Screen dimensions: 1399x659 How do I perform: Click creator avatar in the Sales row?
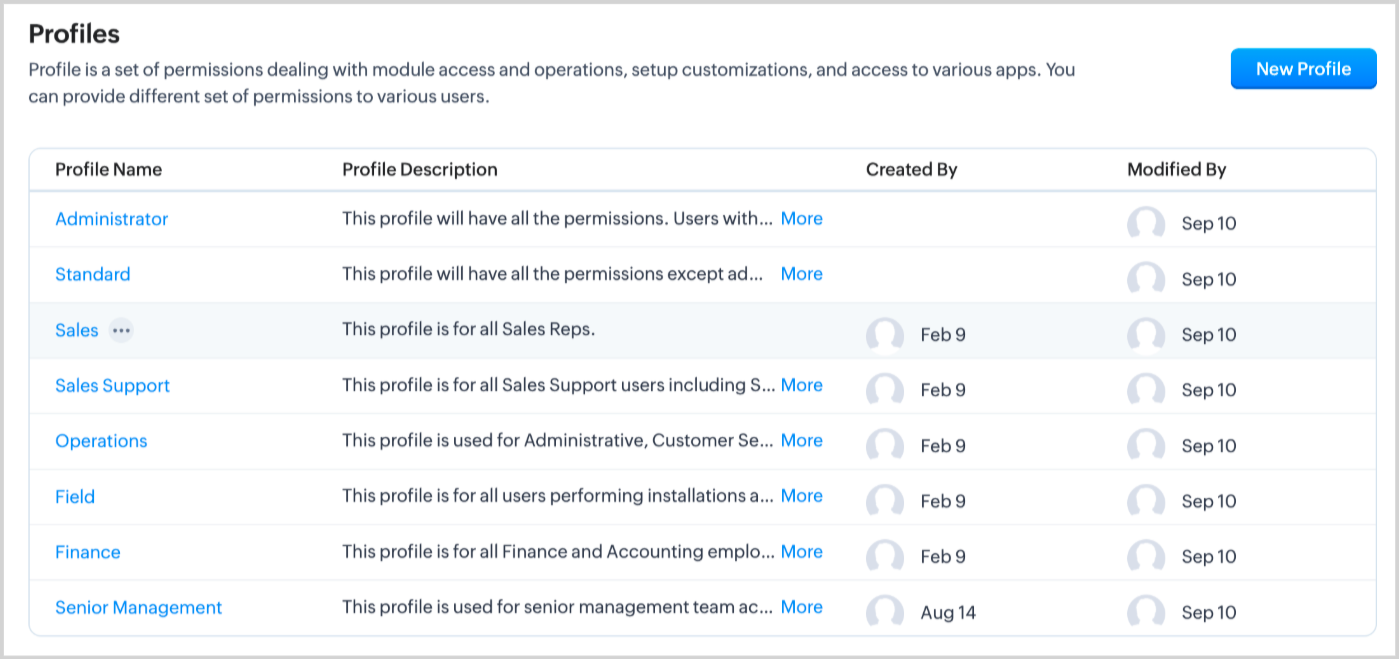885,335
